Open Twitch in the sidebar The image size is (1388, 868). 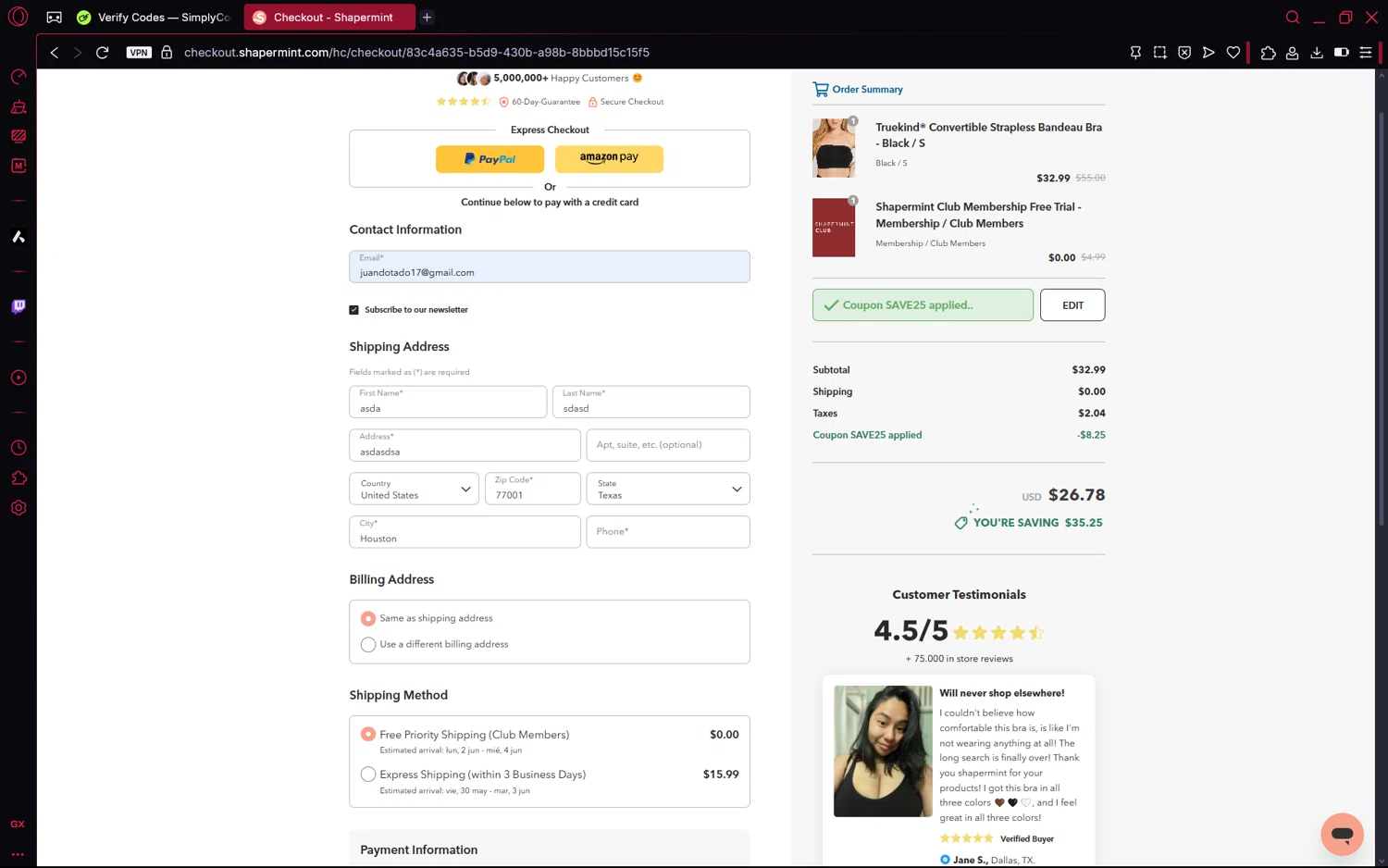tap(18, 306)
